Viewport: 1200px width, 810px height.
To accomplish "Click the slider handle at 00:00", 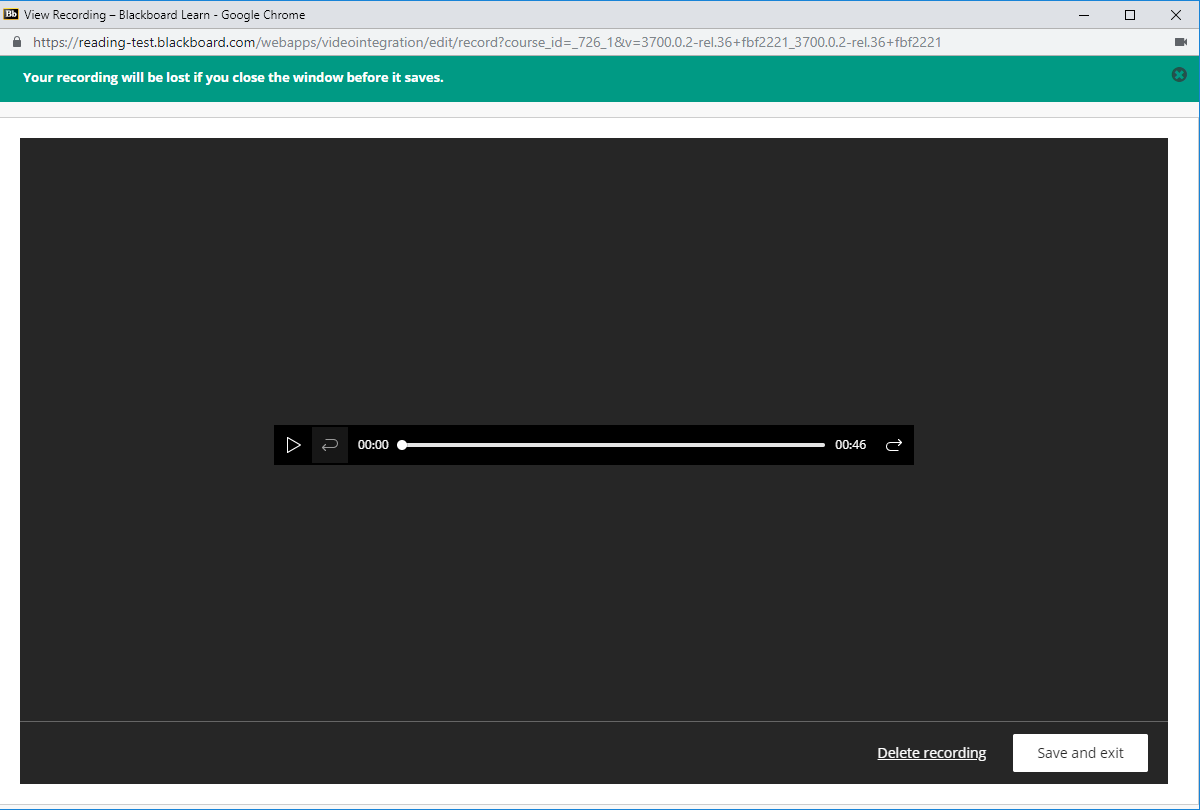I will pyautogui.click(x=402, y=445).
